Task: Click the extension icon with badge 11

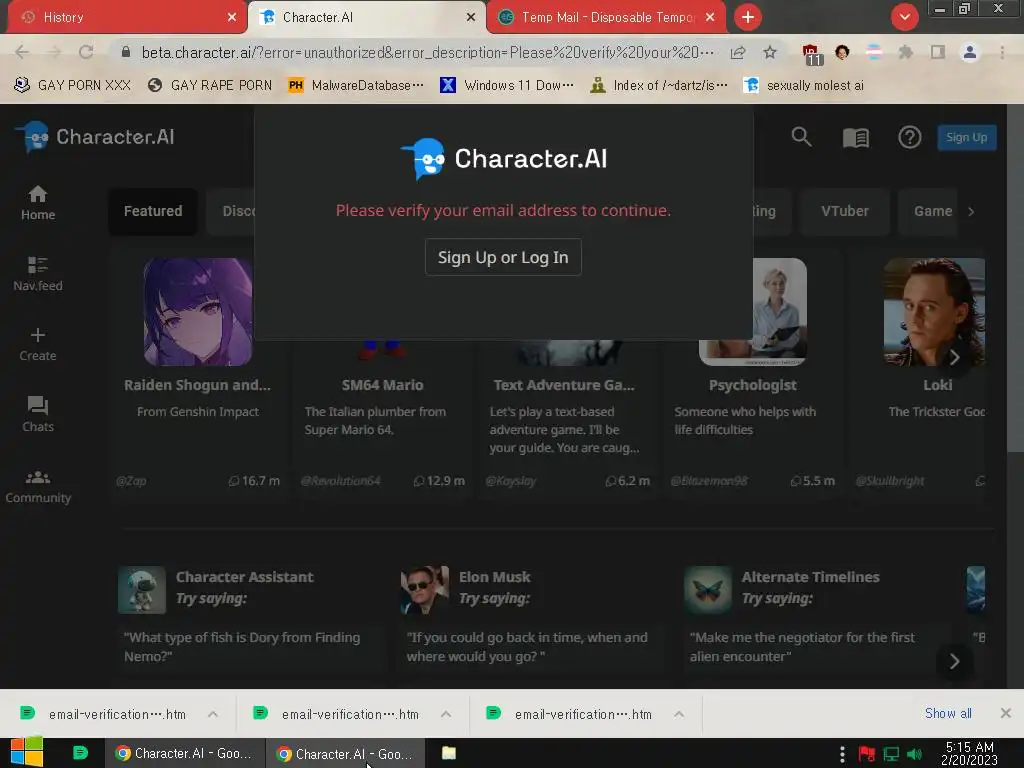Action: coord(812,55)
